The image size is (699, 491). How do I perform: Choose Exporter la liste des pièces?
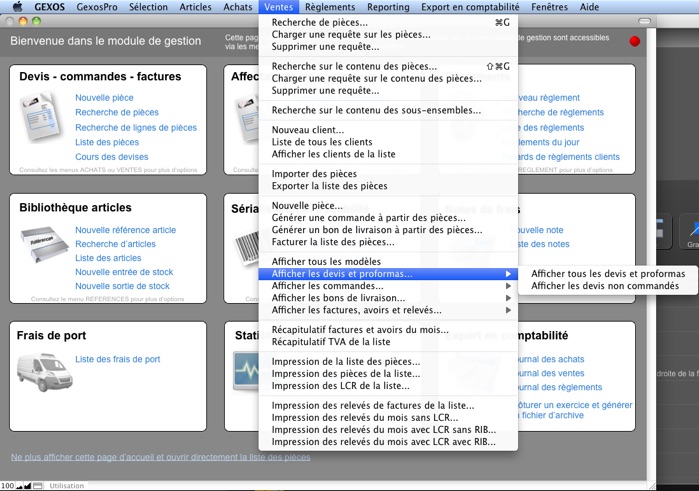click(x=388, y=186)
